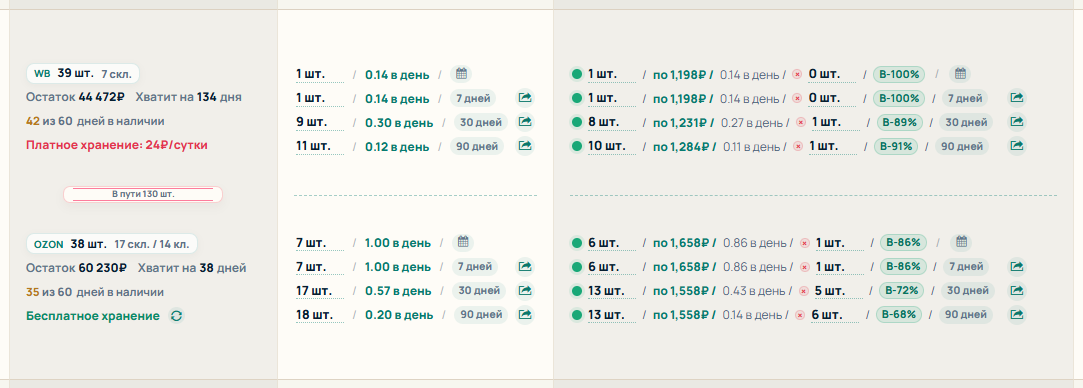Click share icon in the B-91% row

(1016, 146)
